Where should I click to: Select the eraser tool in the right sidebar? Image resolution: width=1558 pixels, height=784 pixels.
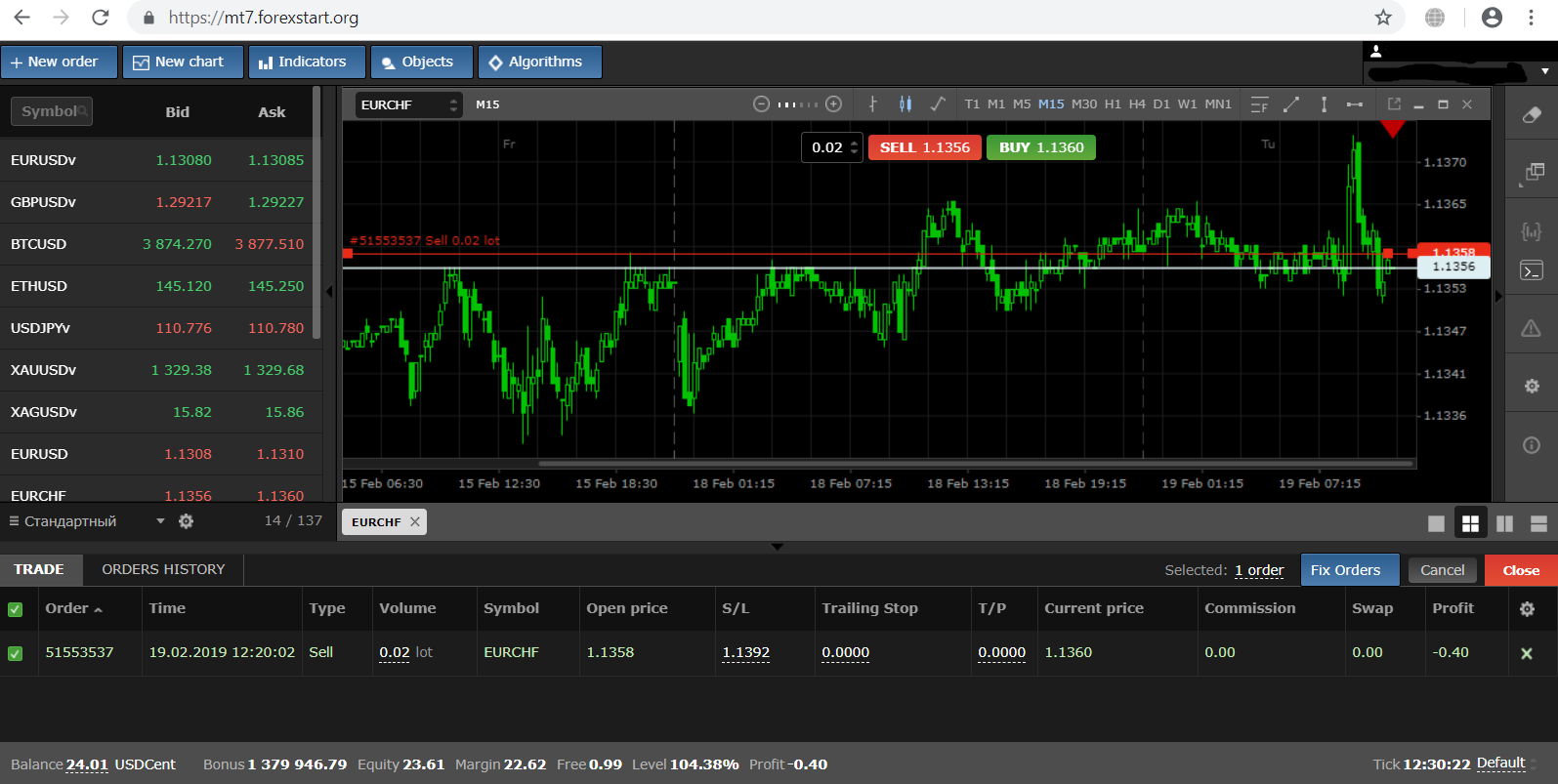pyautogui.click(x=1532, y=115)
